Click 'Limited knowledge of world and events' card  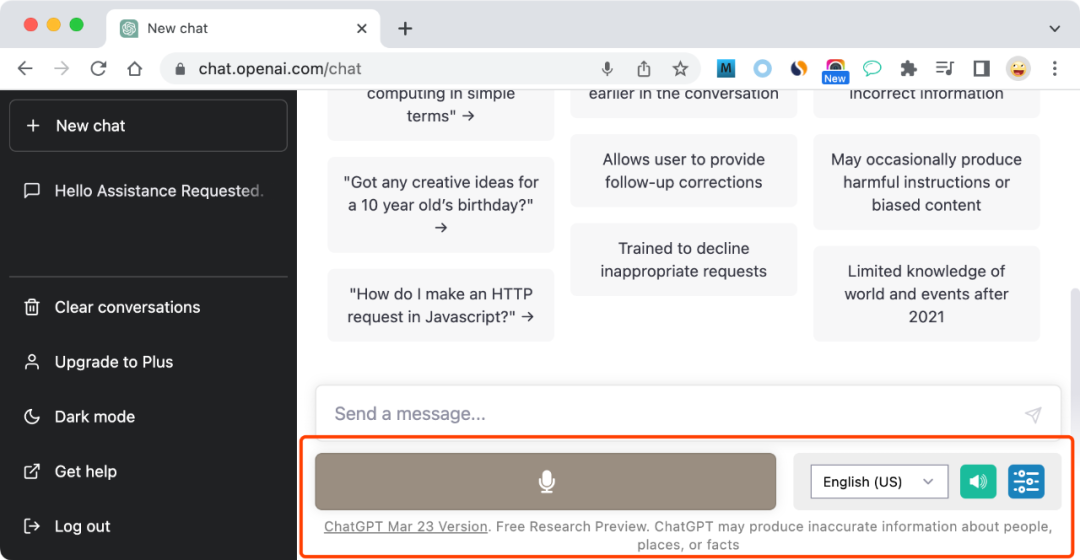(x=926, y=294)
